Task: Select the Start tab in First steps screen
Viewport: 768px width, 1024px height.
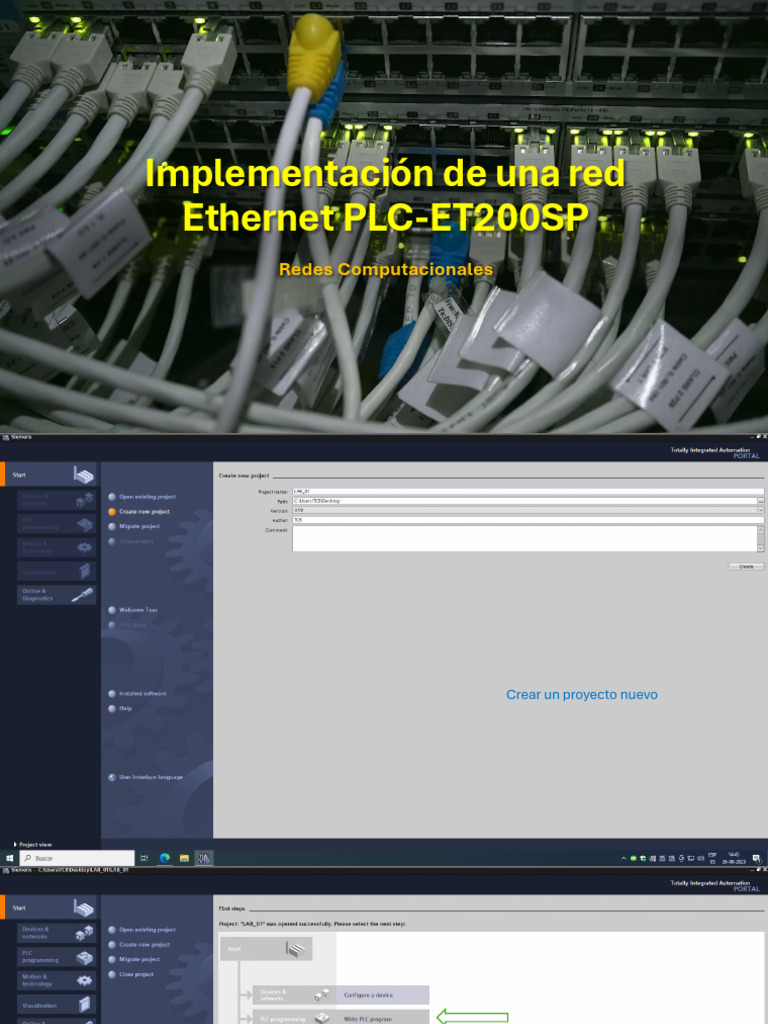Action: 48,907
